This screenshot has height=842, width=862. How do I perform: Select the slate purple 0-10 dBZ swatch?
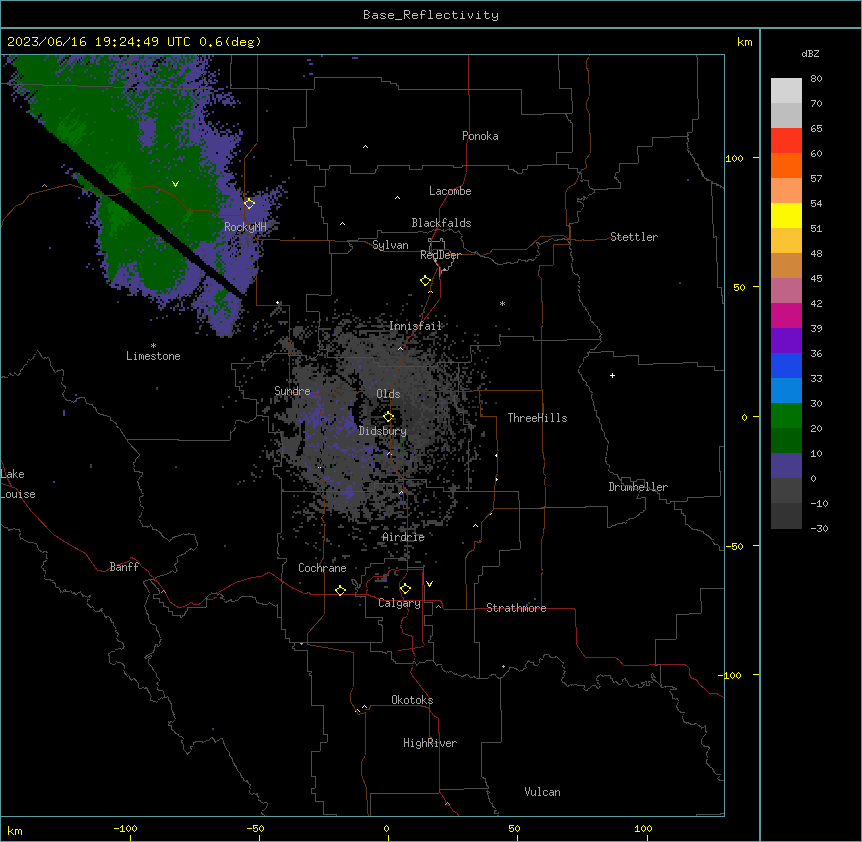click(x=786, y=466)
